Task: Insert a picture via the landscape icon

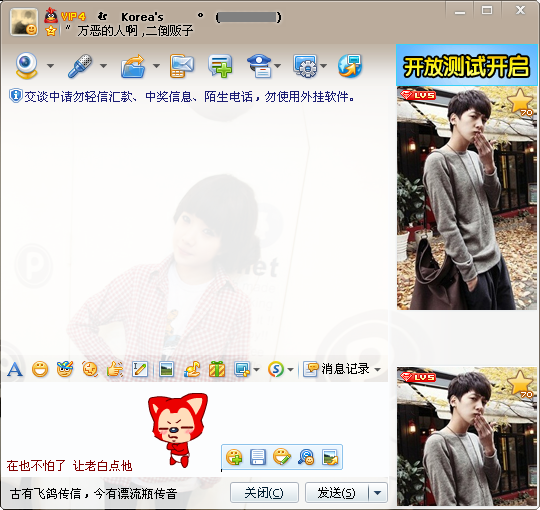Action: [167, 370]
